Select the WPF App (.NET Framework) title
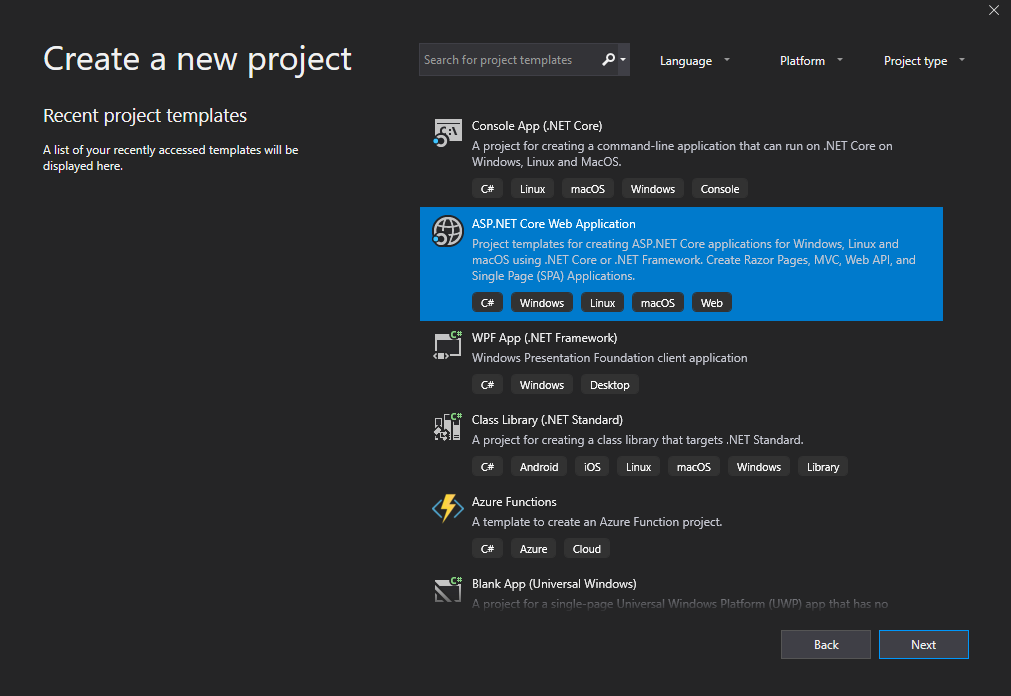This screenshot has height=696, width=1011. tap(544, 338)
